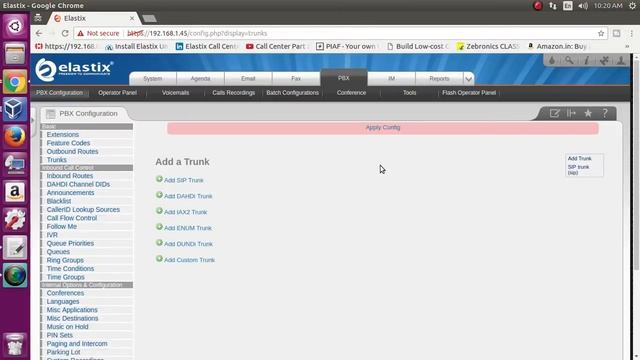Open System Settings tool in dock
The height and width of the screenshot is (360, 640).
click(x=15, y=220)
